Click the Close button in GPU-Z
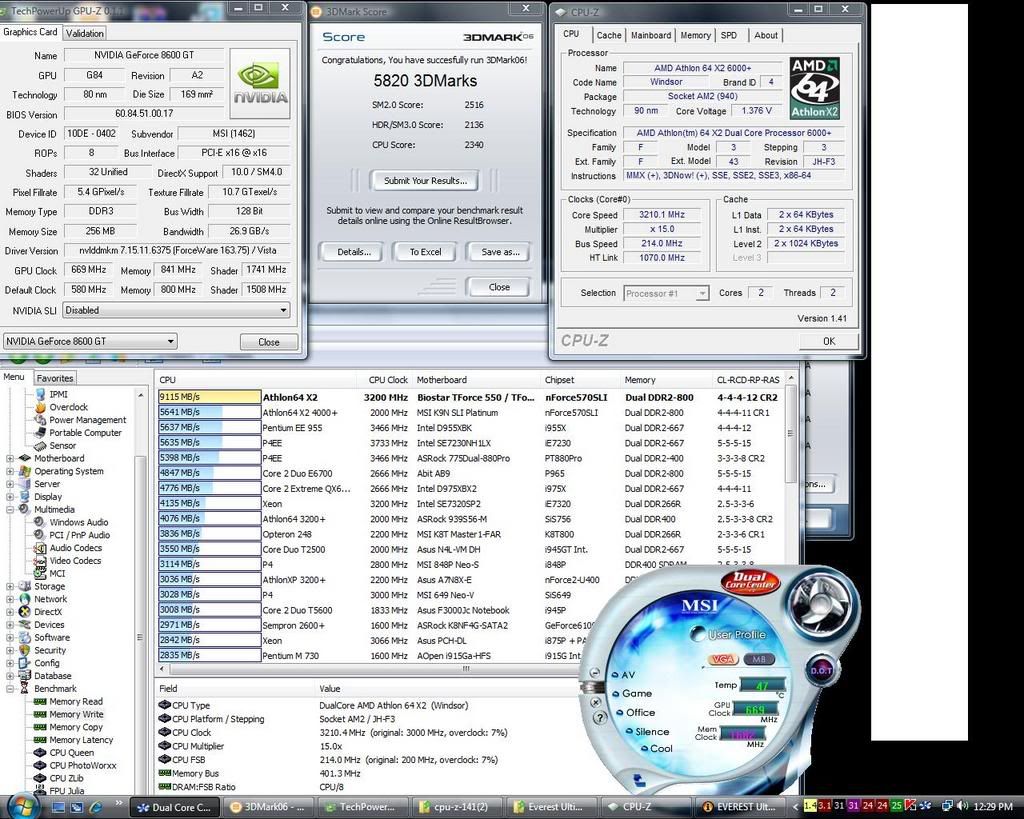The height and width of the screenshot is (819, 1024). pos(268,342)
